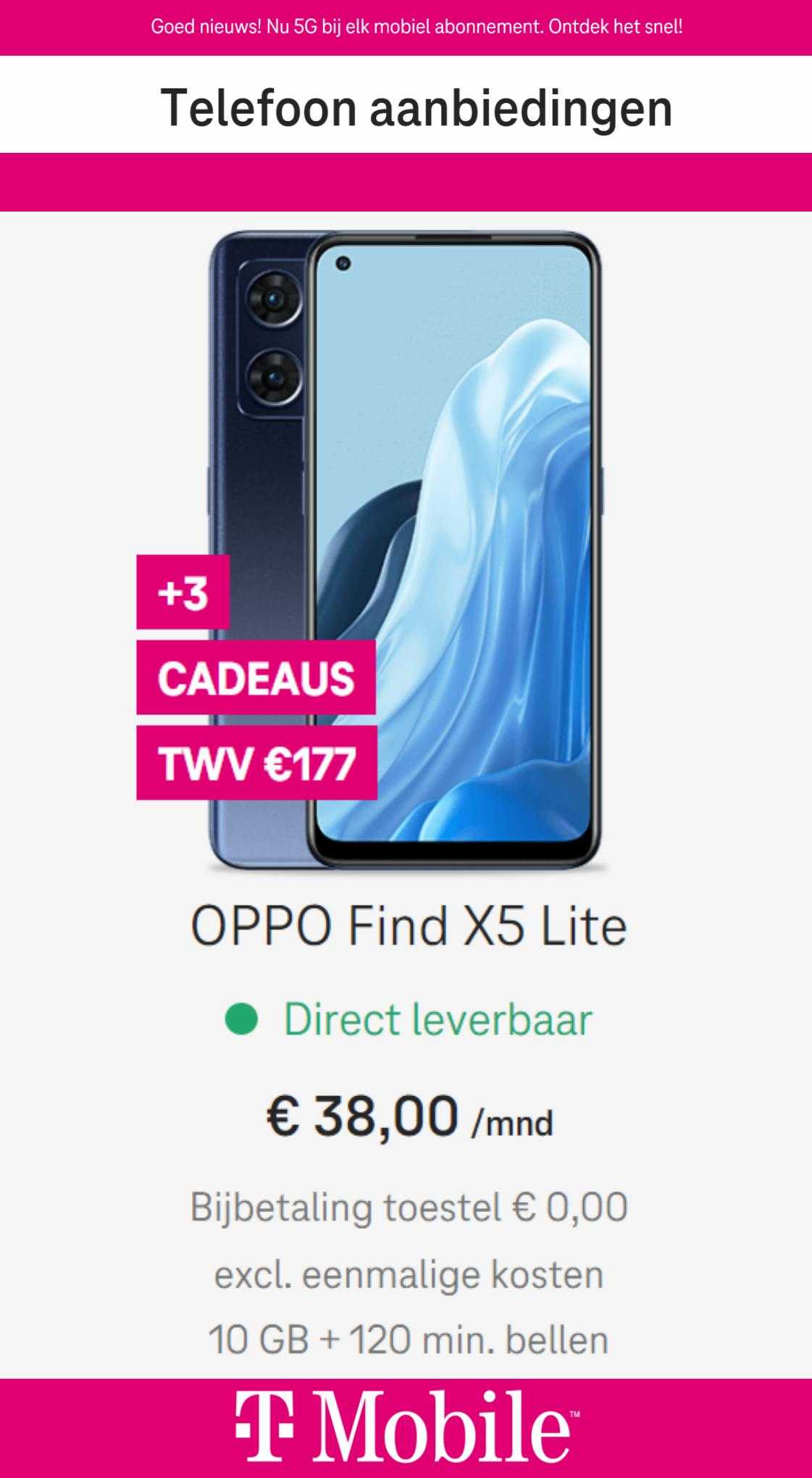Click the front selfie camera on phone

pos(343,264)
